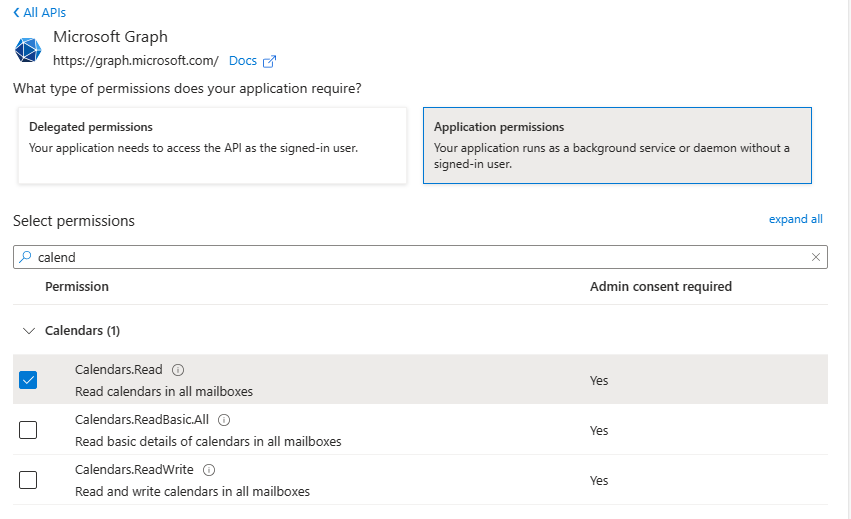This screenshot has width=851, height=519.
Task: Click the search magnifier icon
Action: pyautogui.click(x=25, y=257)
